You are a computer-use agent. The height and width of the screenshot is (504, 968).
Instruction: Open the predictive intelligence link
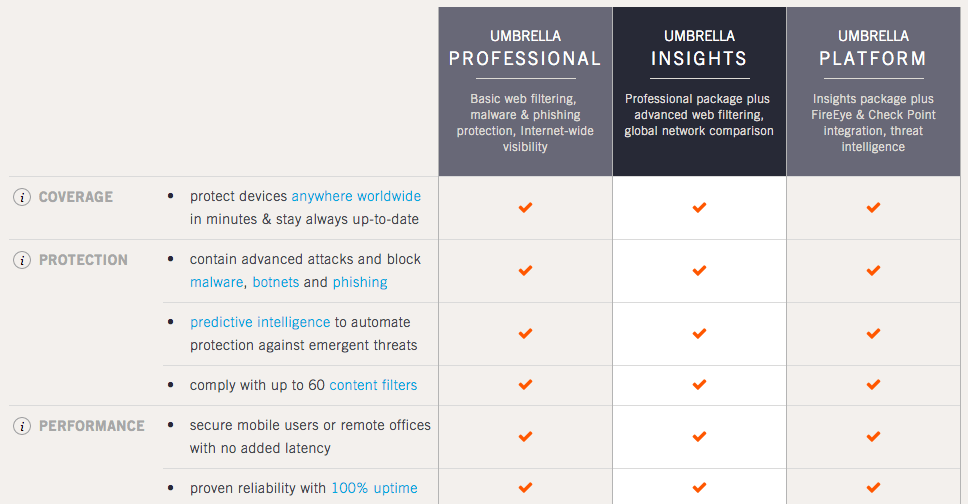[260, 322]
